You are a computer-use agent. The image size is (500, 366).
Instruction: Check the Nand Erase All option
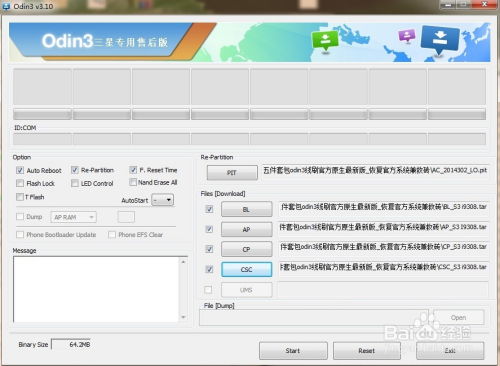(x=133, y=182)
